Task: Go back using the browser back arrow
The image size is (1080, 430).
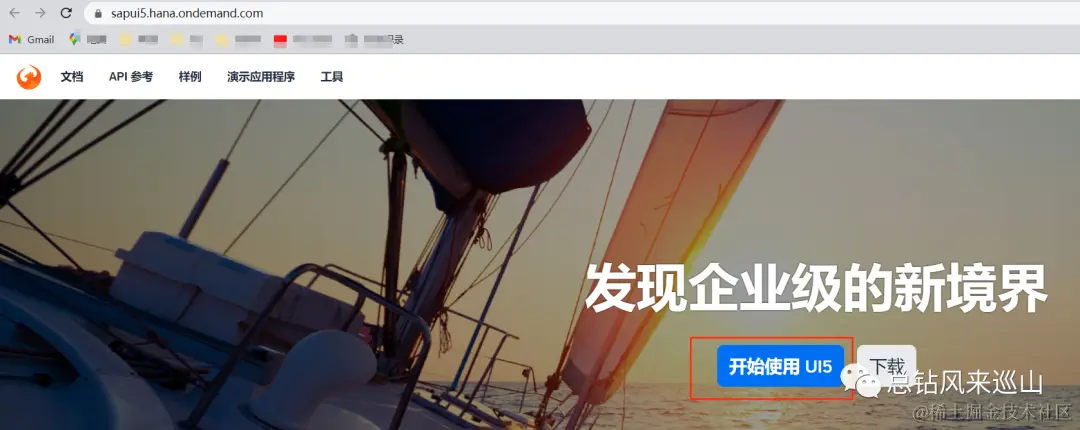Action: click(14, 13)
